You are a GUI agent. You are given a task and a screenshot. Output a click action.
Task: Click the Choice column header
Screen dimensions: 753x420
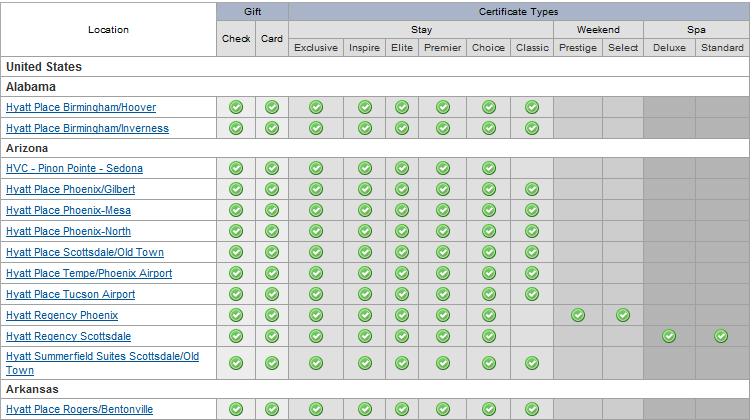[x=488, y=48]
